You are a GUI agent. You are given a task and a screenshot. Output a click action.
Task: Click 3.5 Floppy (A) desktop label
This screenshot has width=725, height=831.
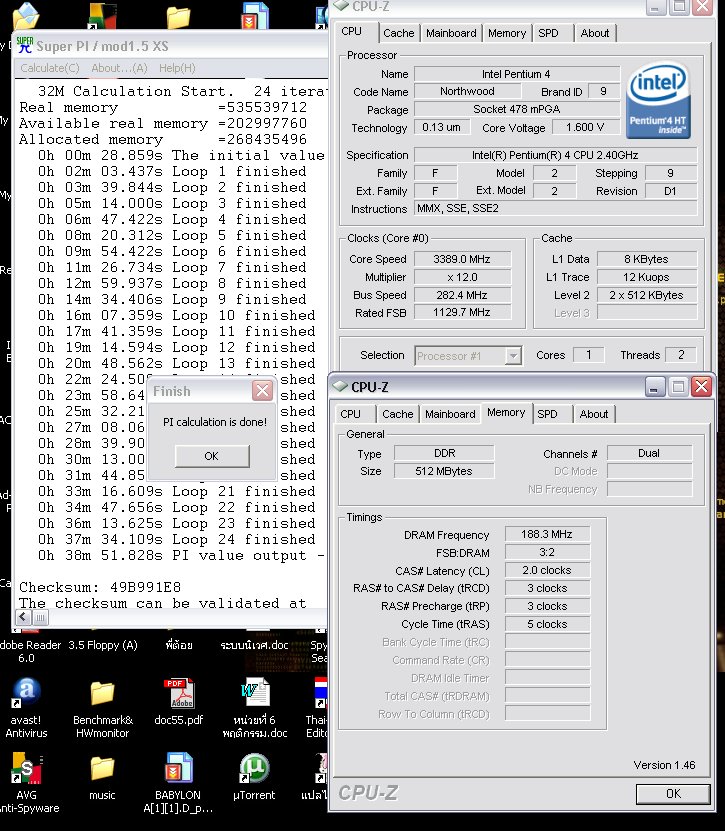[x=103, y=645]
